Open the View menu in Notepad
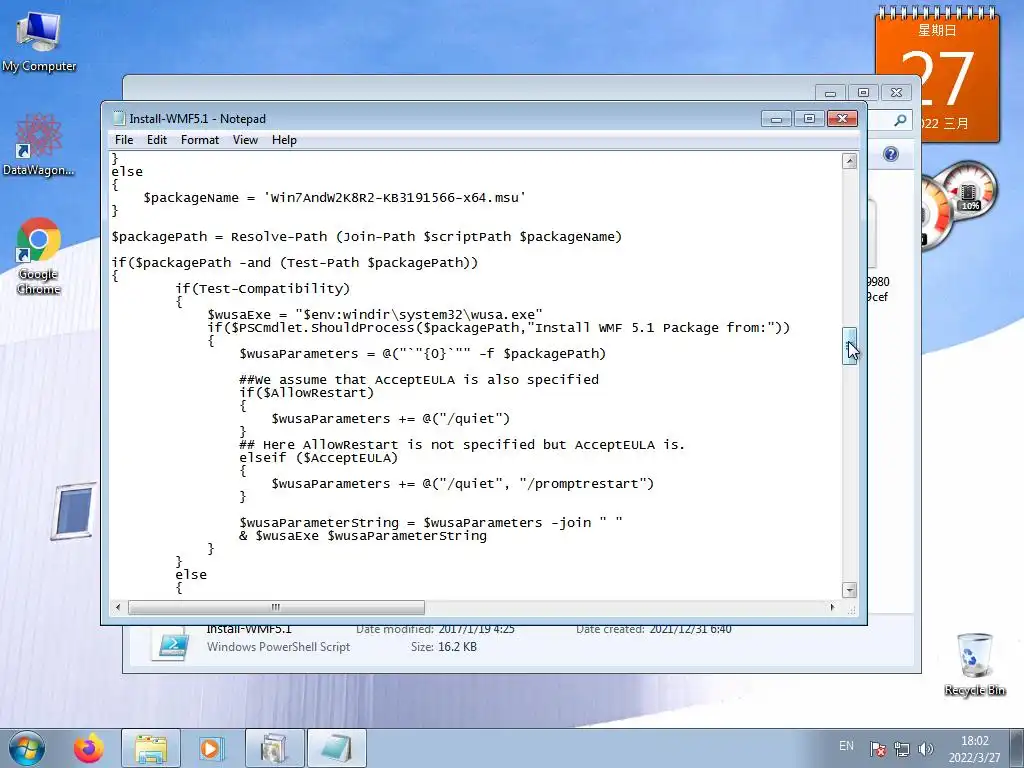The width and height of the screenshot is (1024, 768). [246, 140]
